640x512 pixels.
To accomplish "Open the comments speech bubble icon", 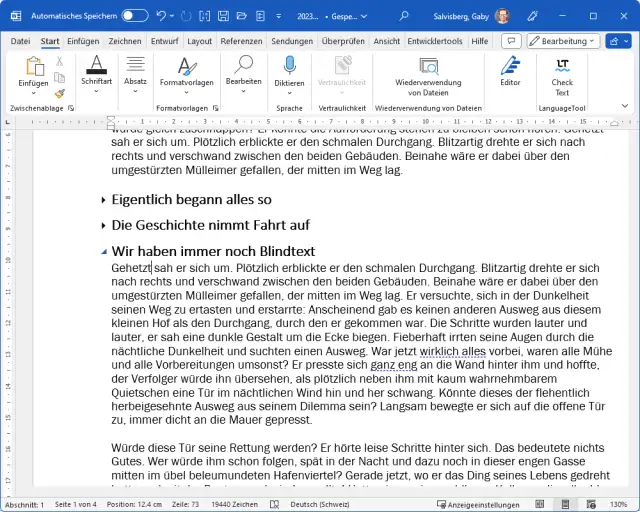I will [x=510, y=41].
